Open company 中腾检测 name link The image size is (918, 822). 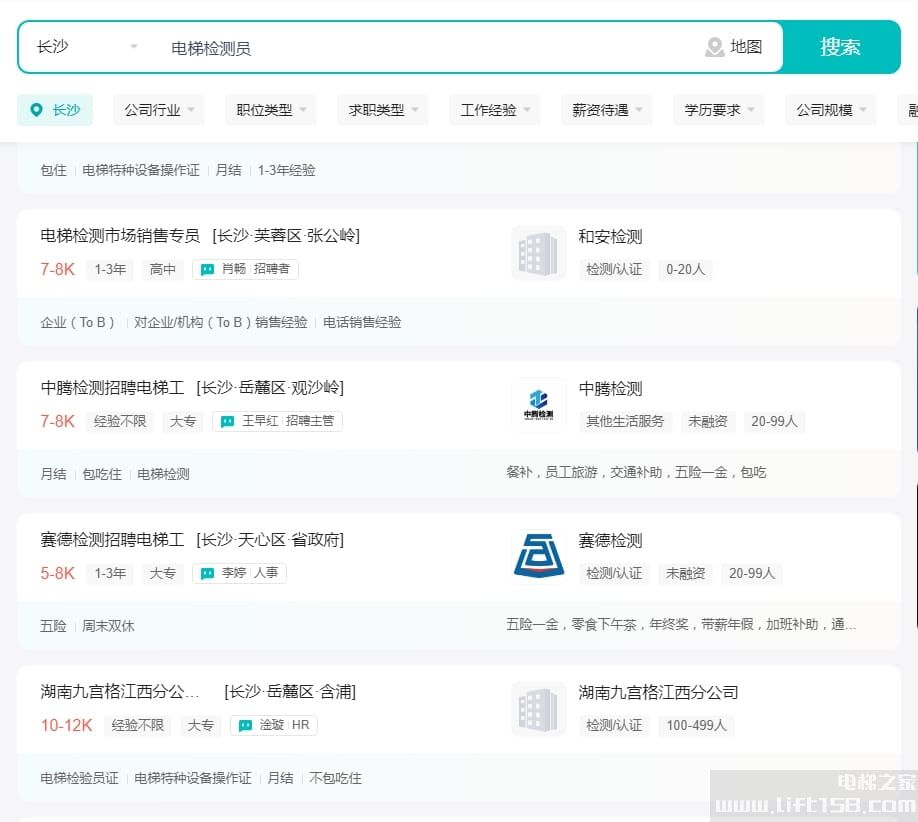click(610, 389)
